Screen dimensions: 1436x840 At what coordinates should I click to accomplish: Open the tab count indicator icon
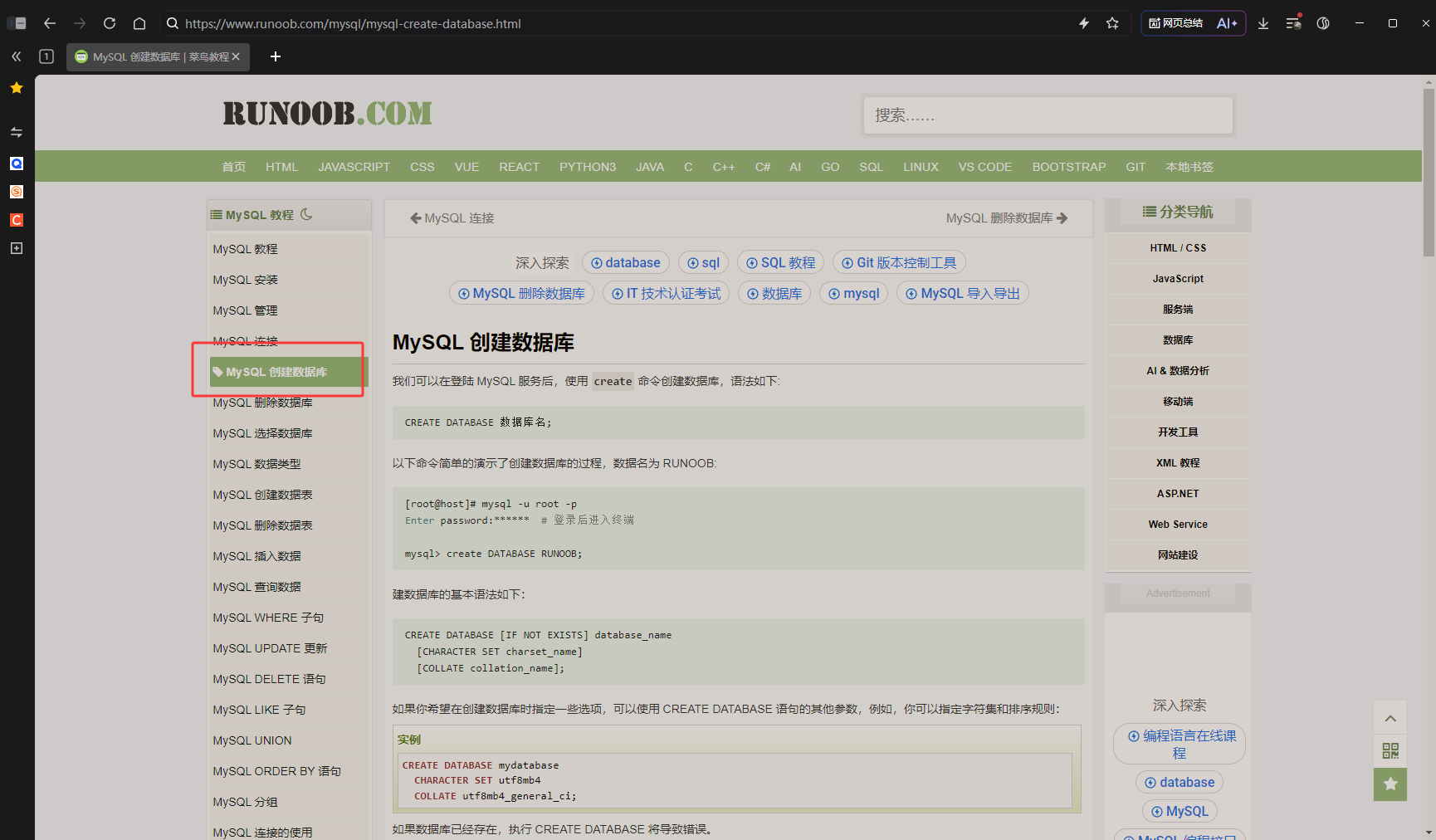click(x=46, y=56)
